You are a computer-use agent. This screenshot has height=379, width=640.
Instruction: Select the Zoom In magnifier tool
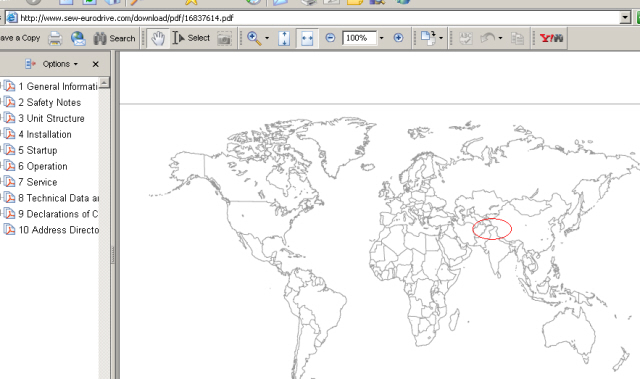click(254, 38)
